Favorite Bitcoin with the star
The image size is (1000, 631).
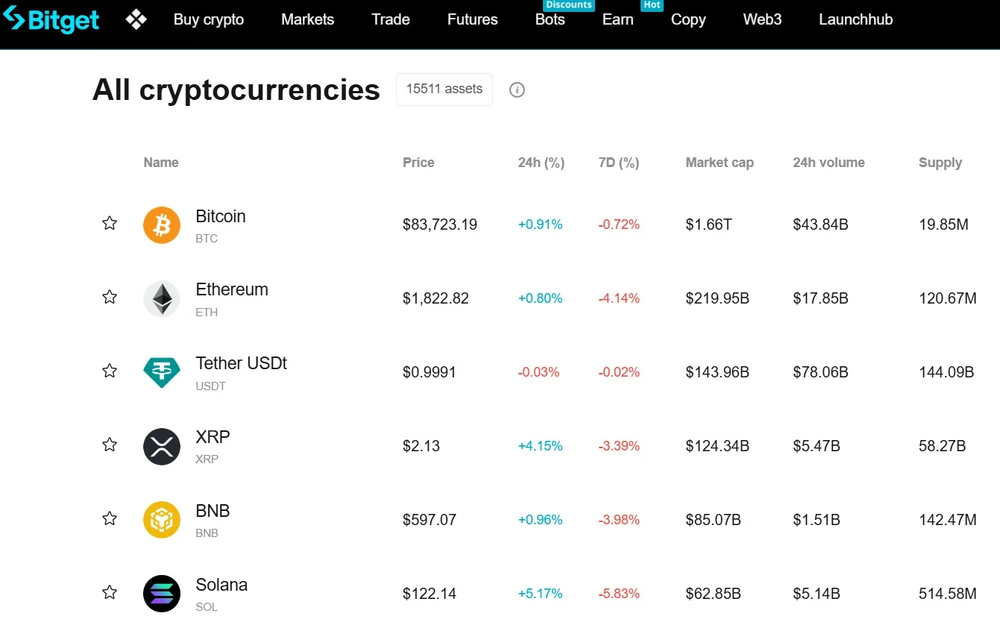tap(110, 224)
